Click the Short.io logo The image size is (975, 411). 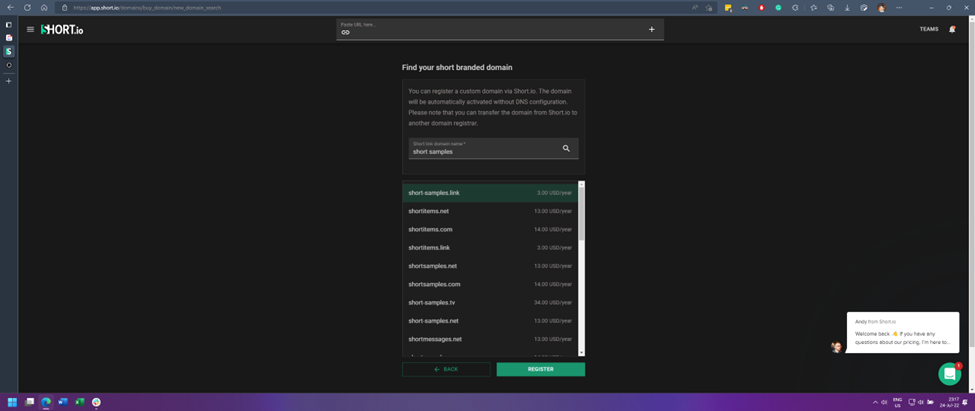tap(62, 29)
